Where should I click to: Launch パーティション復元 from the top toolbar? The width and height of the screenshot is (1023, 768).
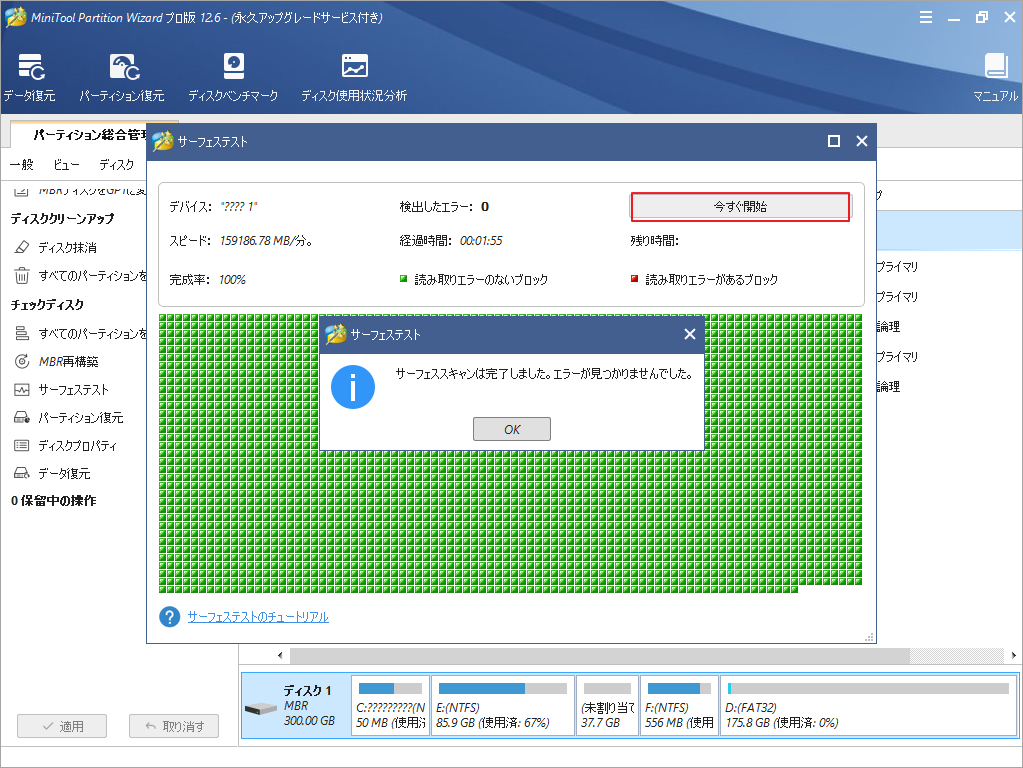coord(122,77)
